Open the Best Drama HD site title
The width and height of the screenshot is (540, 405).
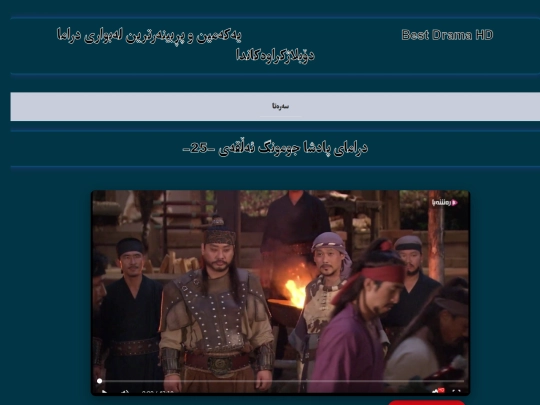tap(447, 35)
